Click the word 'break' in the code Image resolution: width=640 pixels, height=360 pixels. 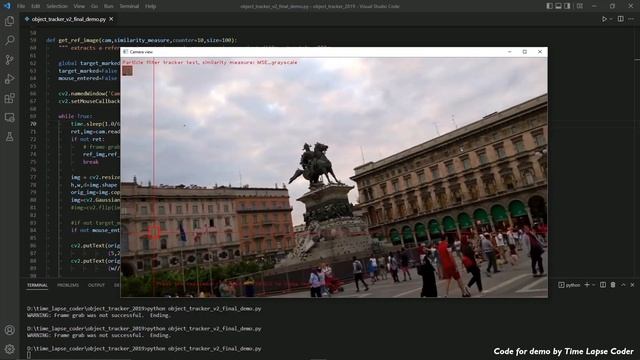[91, 162]
